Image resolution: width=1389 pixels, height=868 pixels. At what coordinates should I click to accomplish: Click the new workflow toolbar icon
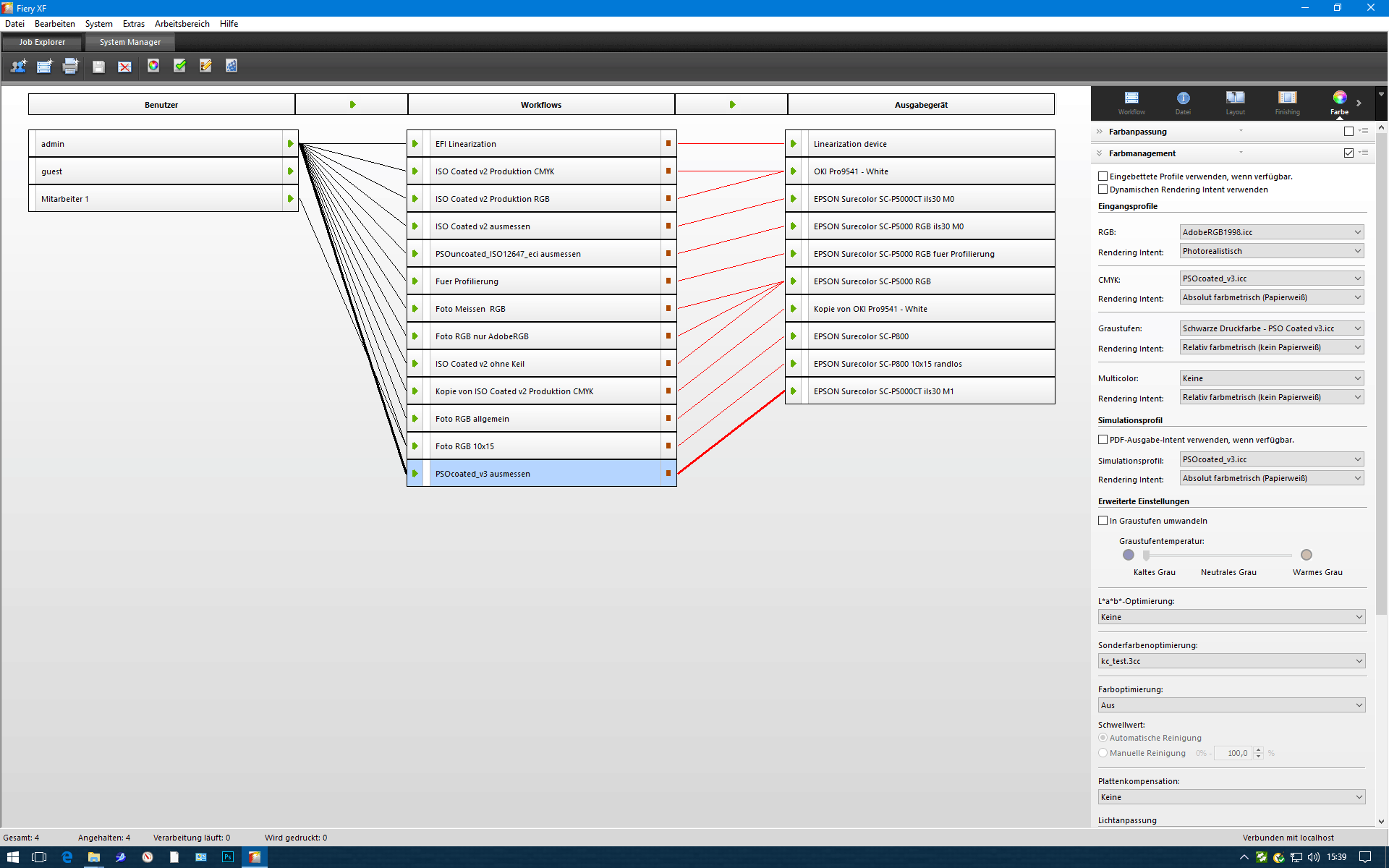pyautogui.click(x=44, y=67)
